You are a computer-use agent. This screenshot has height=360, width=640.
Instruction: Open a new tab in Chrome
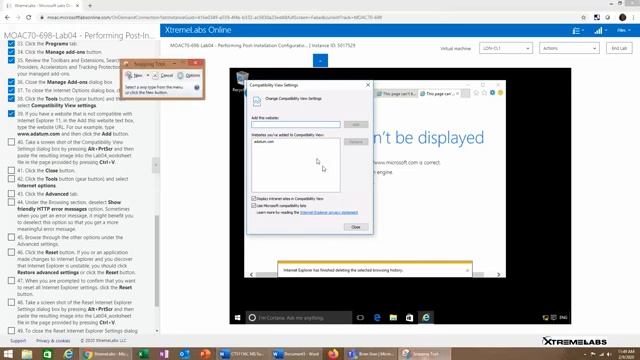click(90, 6)
